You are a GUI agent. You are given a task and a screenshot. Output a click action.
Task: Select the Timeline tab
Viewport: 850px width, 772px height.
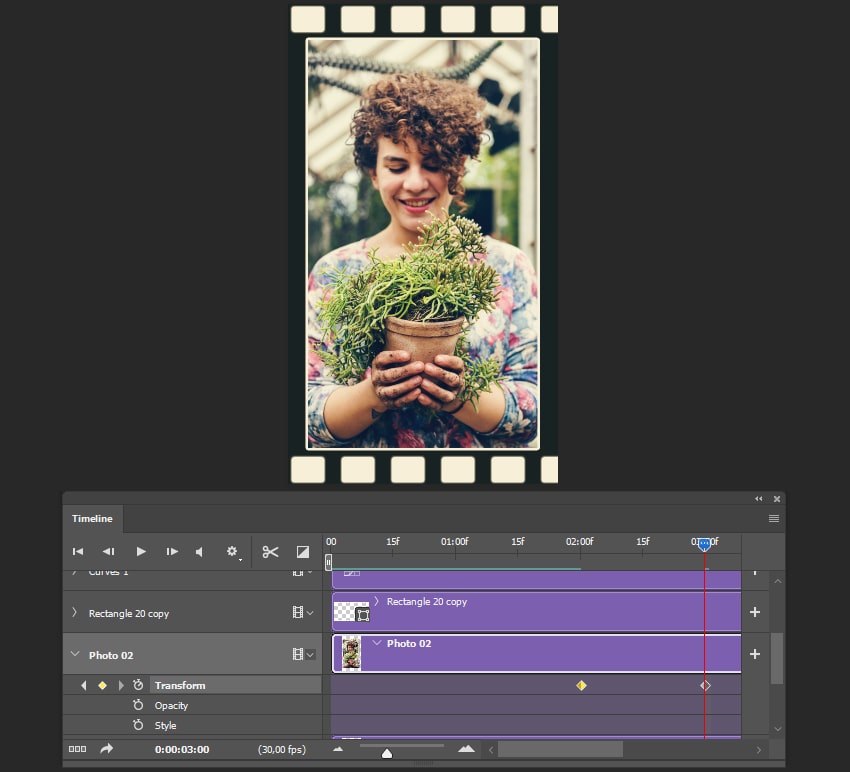(x=92, y=519)
